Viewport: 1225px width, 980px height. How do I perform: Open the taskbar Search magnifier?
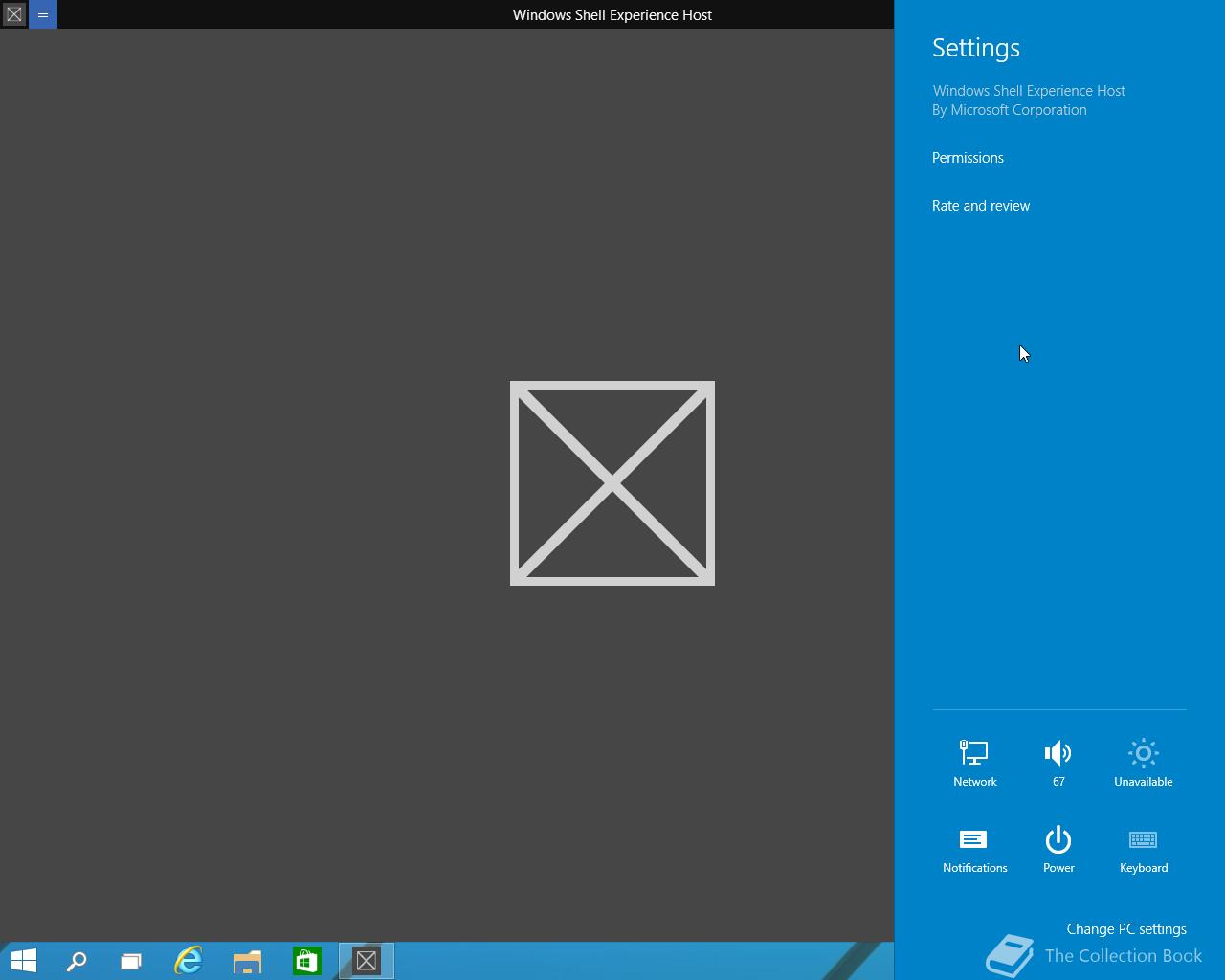77,961
